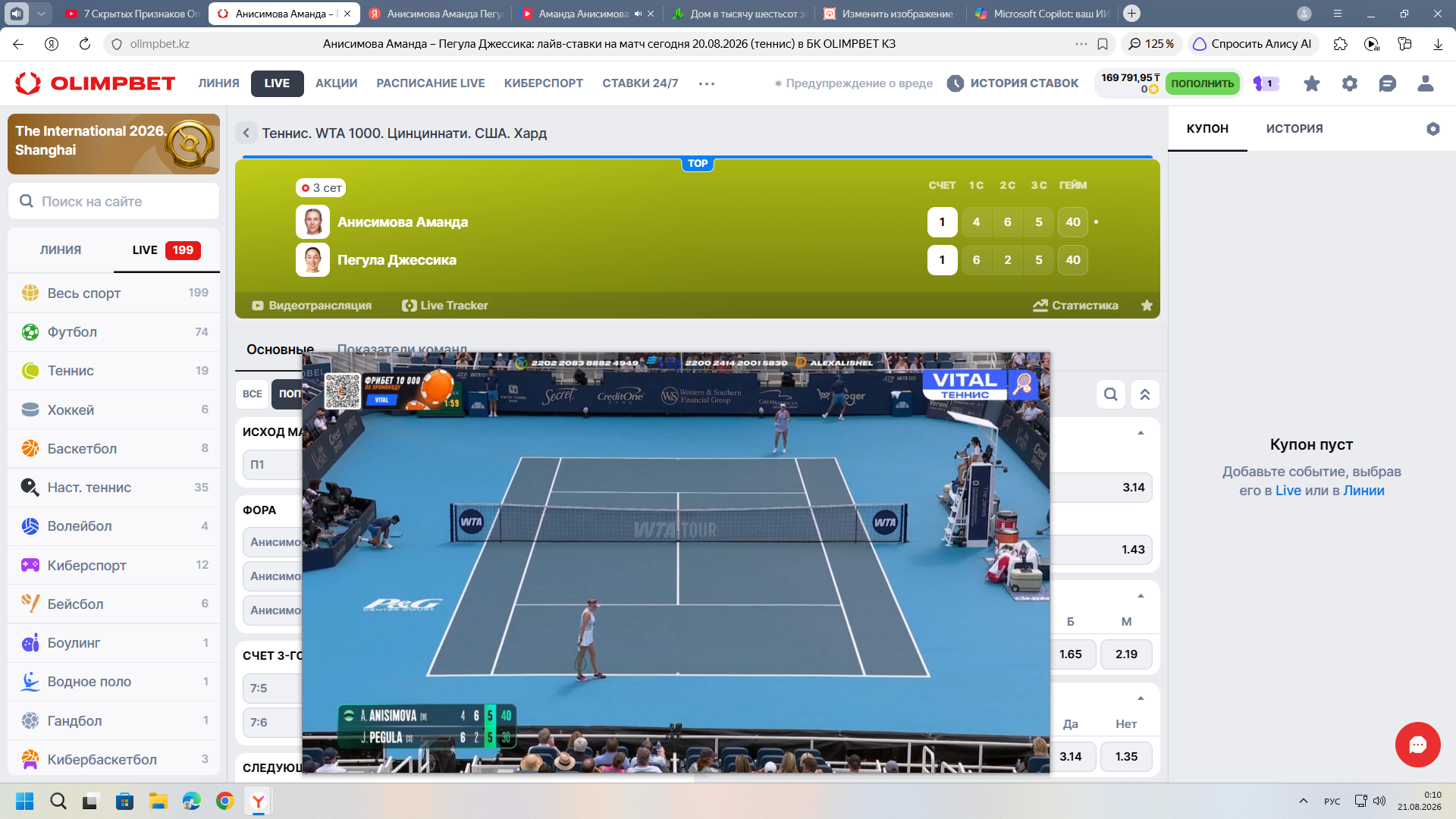Switch to the ЛИНИЯ tab in sidebar

click(61, 250)
